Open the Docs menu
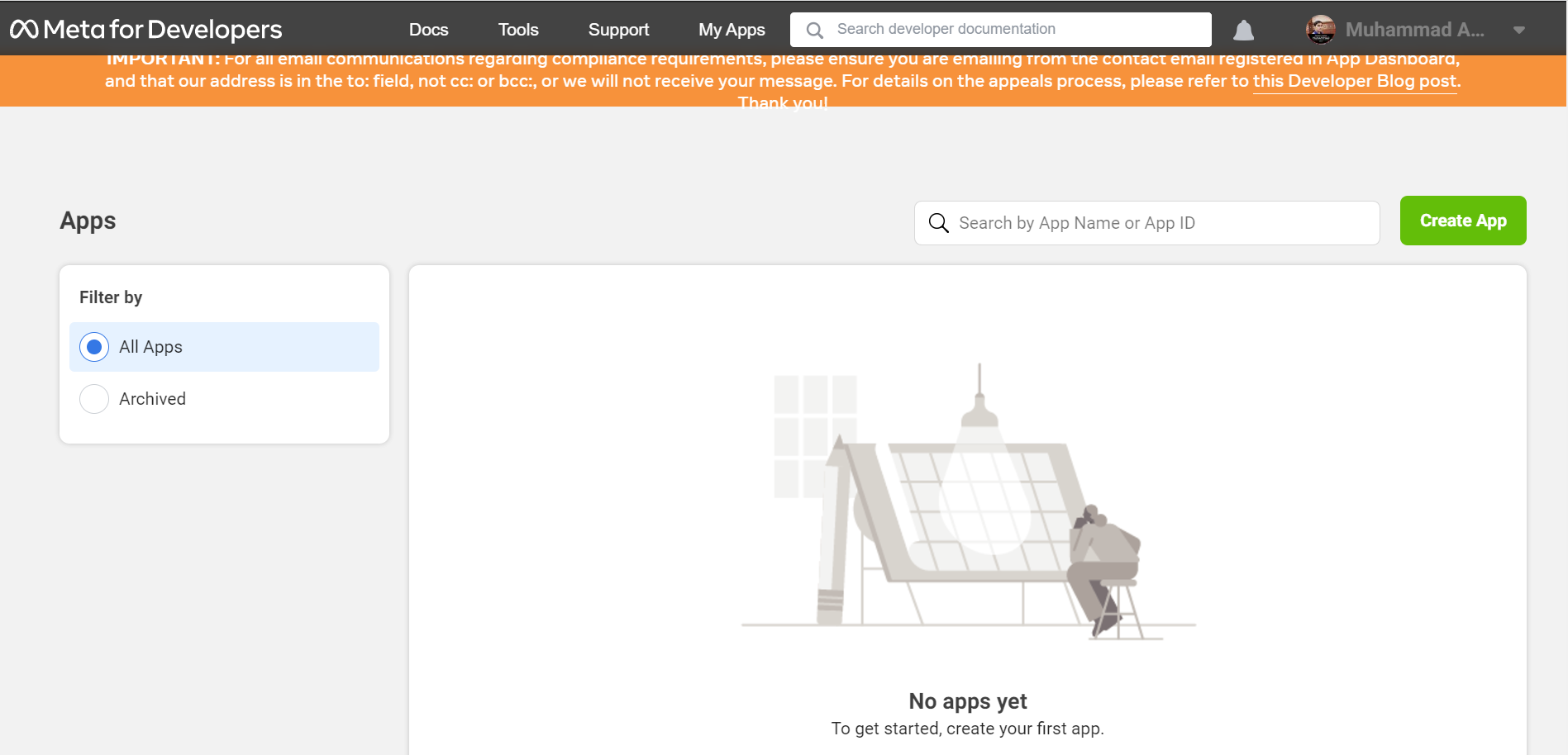 pos(428,30)
